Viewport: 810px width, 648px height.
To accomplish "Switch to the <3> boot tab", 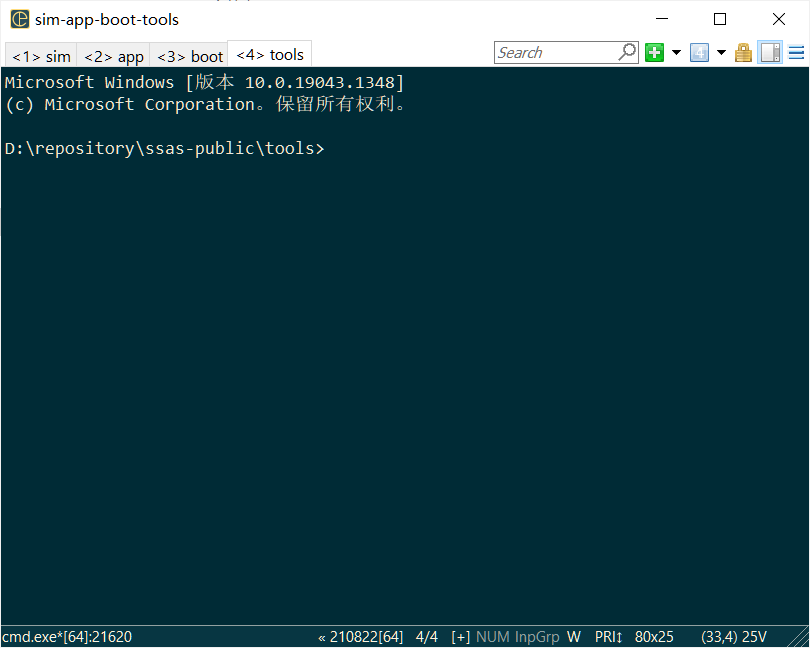I will 190,56.
